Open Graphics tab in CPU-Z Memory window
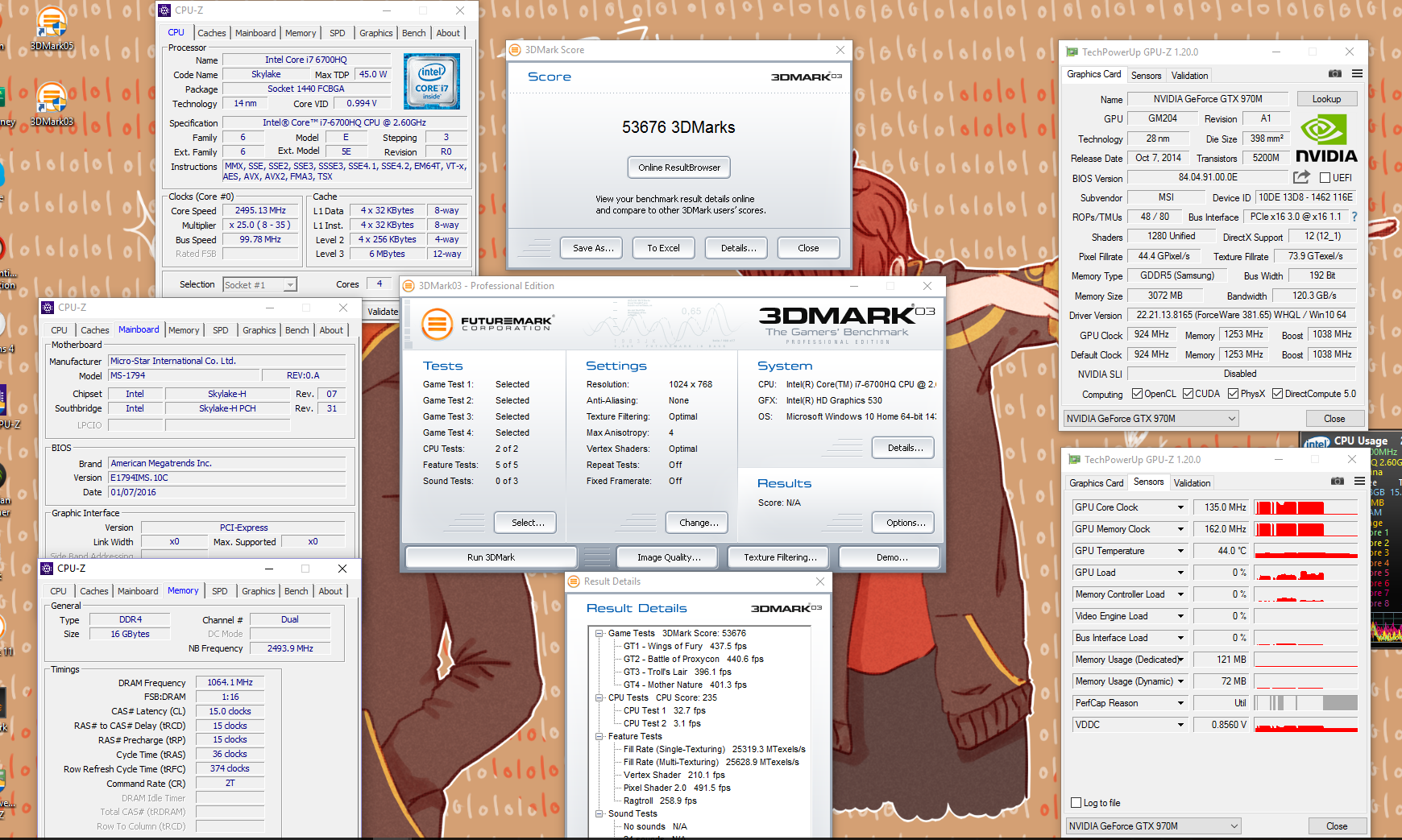 pyautogui.click(x=259, y=591)
